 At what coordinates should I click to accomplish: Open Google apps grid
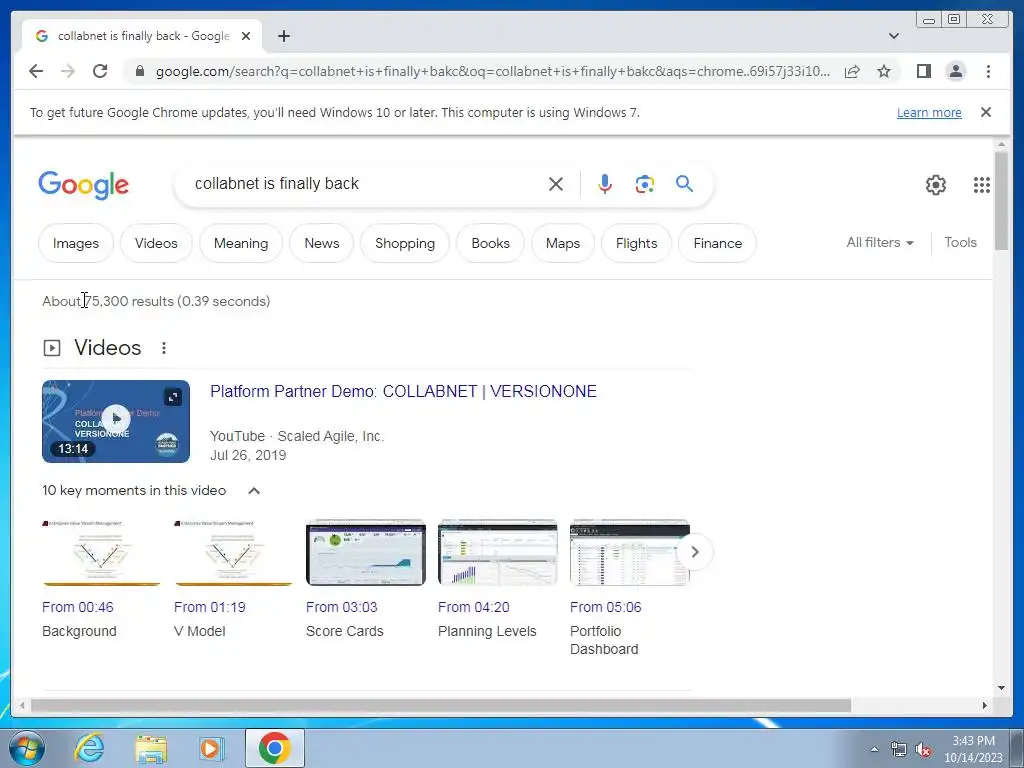(982, 185)
